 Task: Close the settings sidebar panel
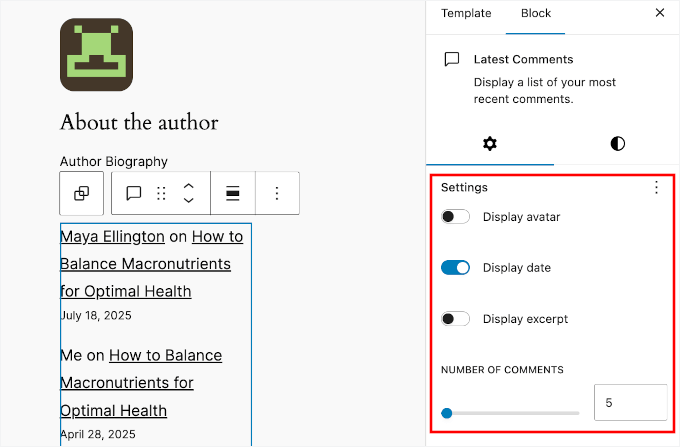click(x=659, y=13)
